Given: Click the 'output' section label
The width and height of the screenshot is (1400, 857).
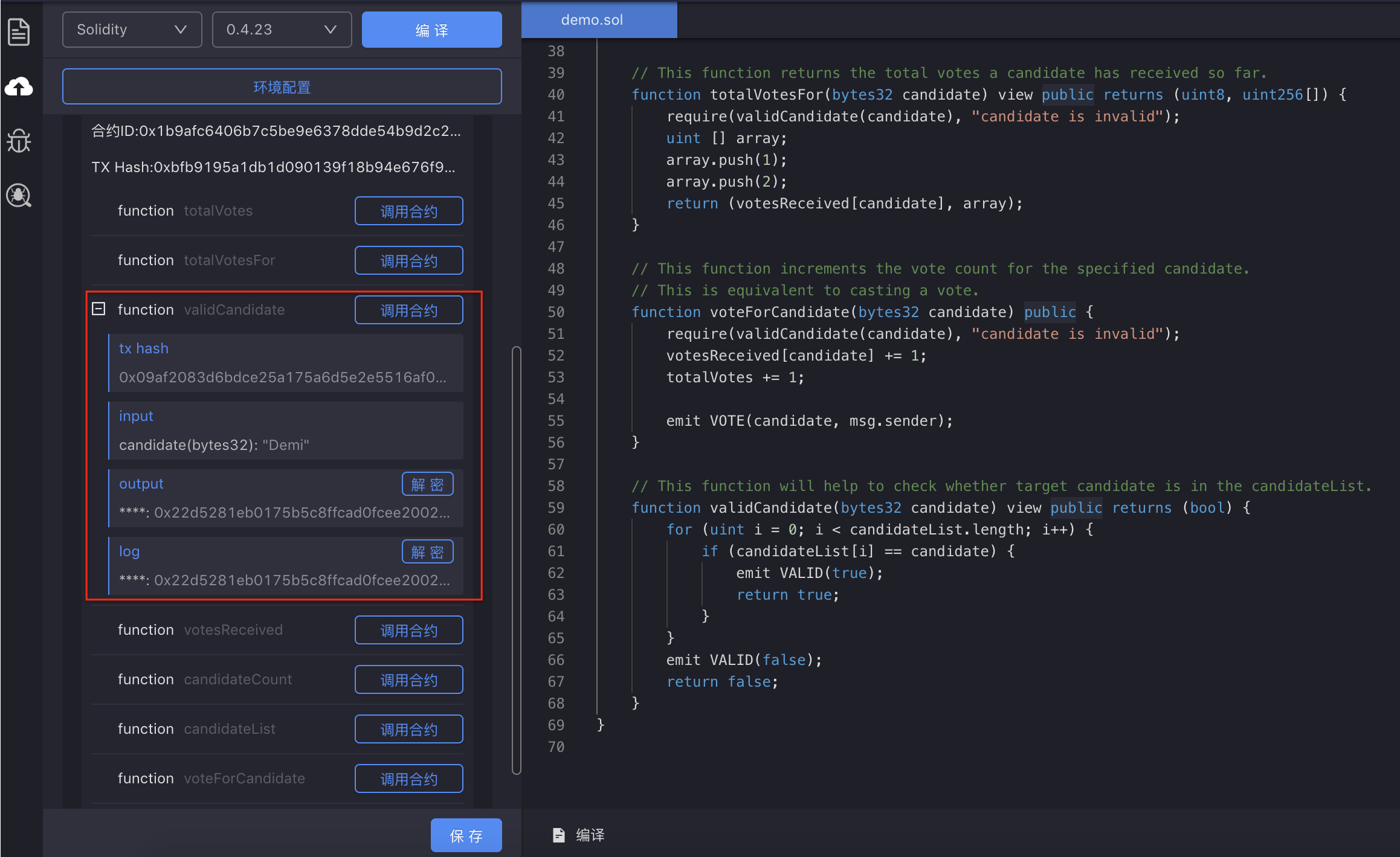Looking at the screenshot, I should coord(141,484).
